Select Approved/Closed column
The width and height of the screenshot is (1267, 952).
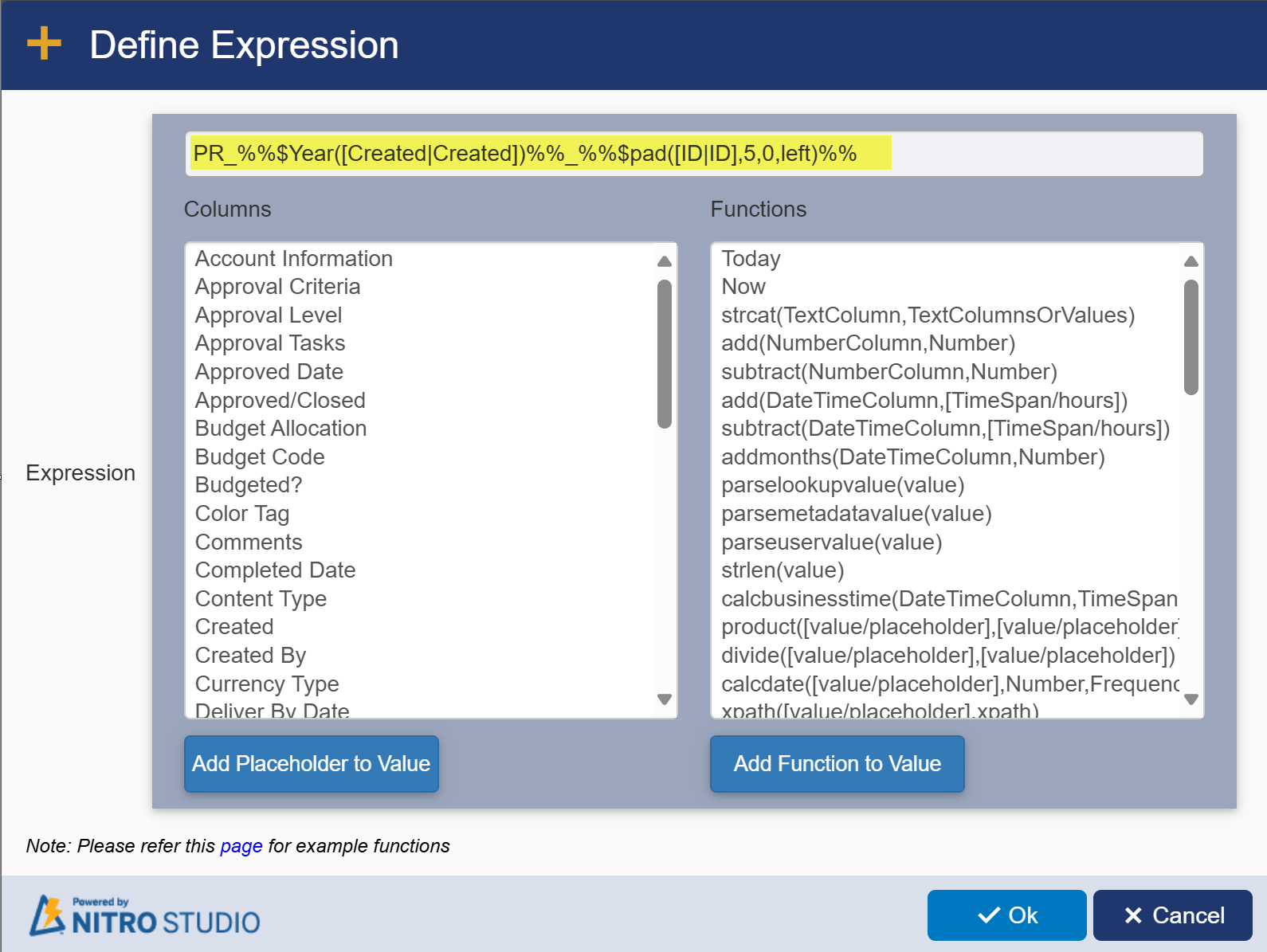(x=280, y=401)
